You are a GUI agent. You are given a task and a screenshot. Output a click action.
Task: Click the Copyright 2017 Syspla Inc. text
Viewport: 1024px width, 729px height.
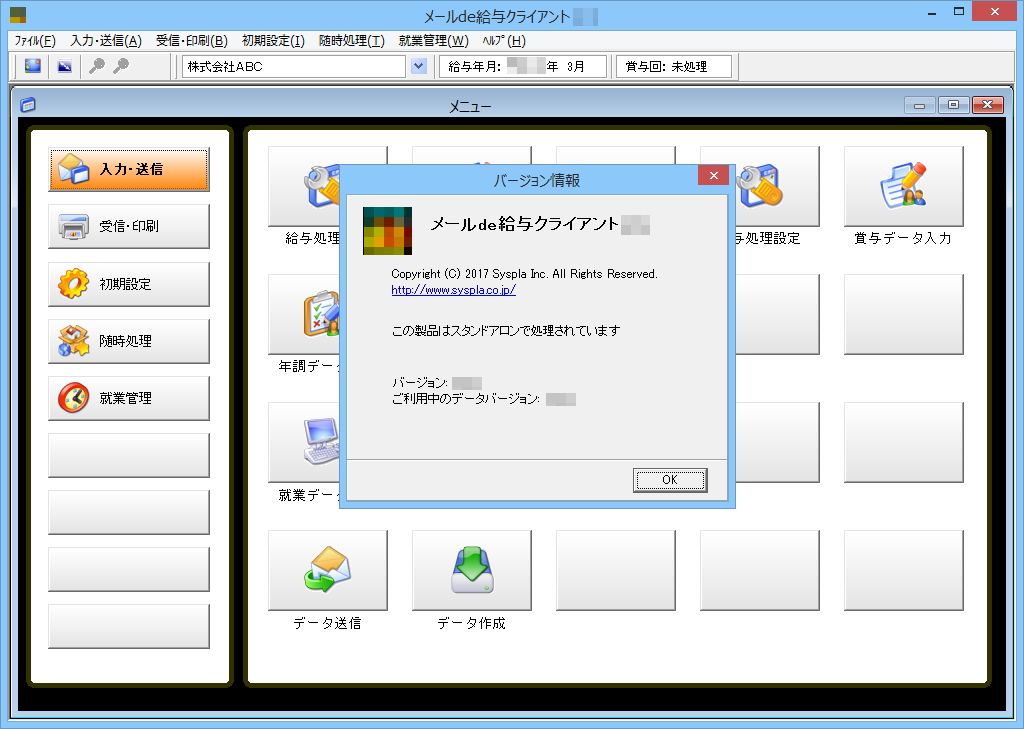click(524, 274)
